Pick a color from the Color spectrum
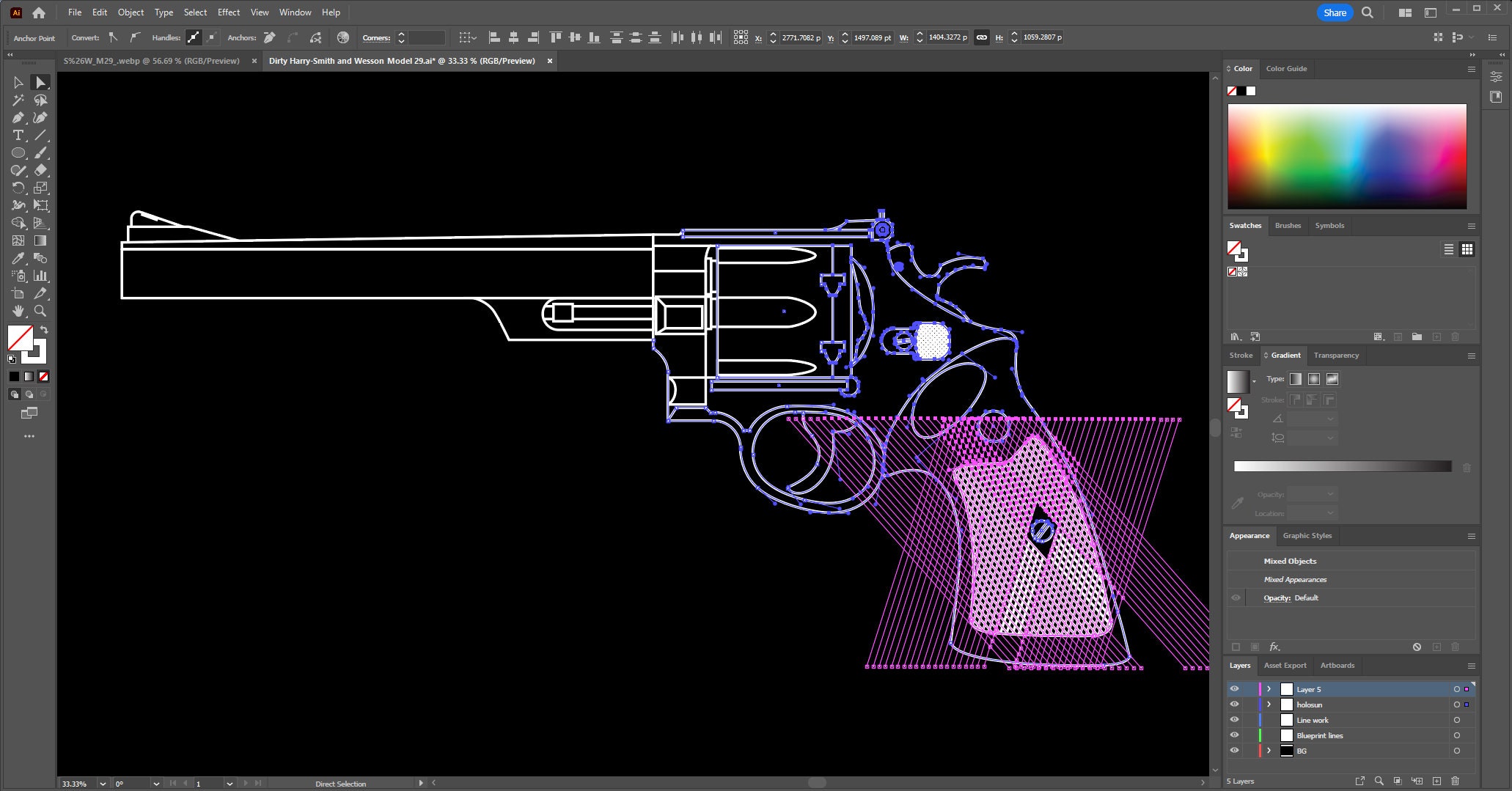The width and height of the screenshot is (1512, 791). (1347, 156)
